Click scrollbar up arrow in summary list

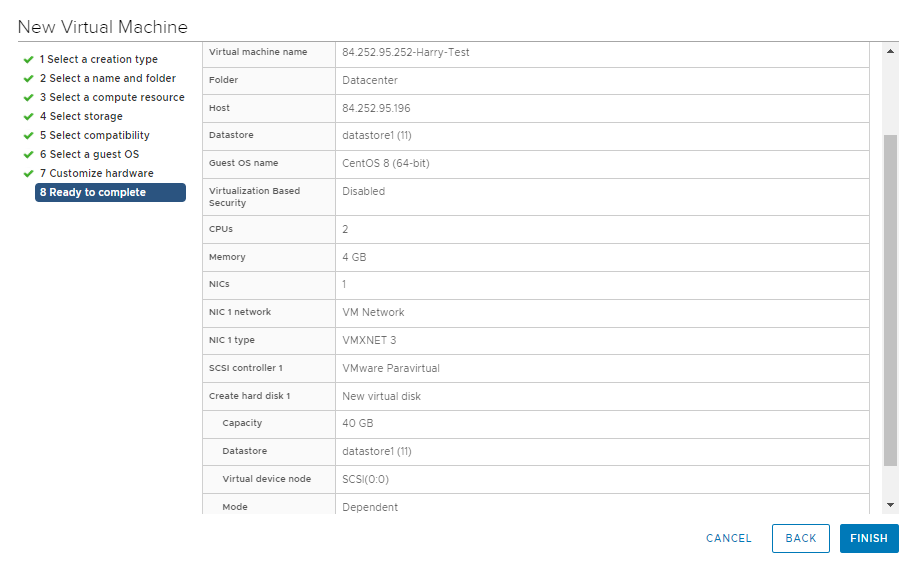click(890, 51)
